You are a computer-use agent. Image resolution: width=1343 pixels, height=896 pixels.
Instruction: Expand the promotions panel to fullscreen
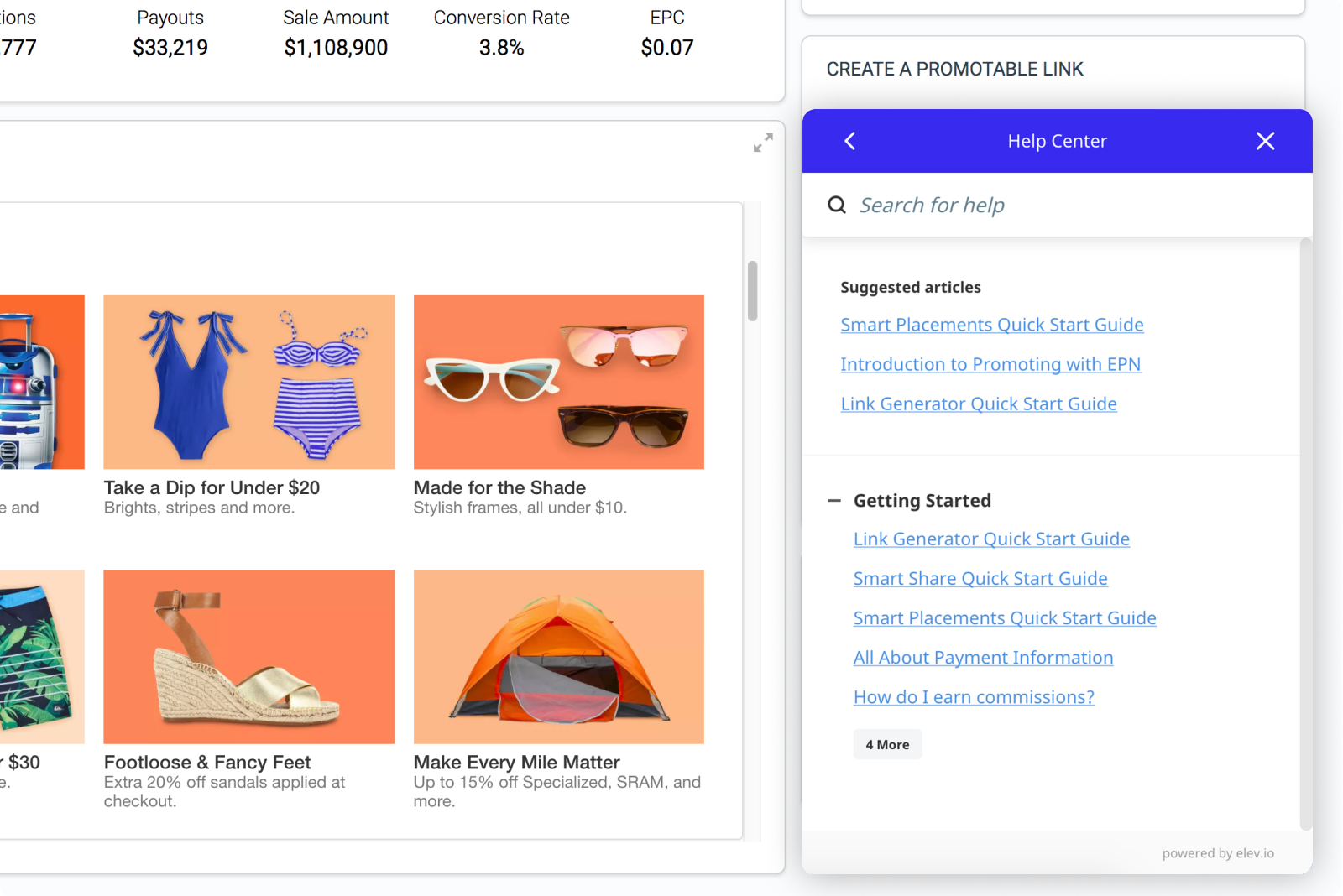763,143
